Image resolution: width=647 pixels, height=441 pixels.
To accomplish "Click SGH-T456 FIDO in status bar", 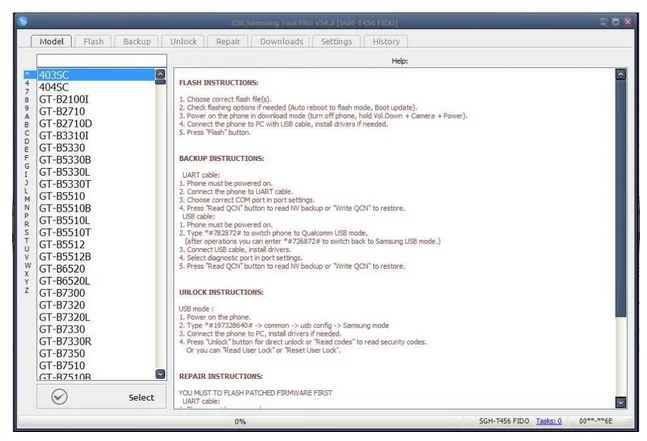I will pos(504,421).
